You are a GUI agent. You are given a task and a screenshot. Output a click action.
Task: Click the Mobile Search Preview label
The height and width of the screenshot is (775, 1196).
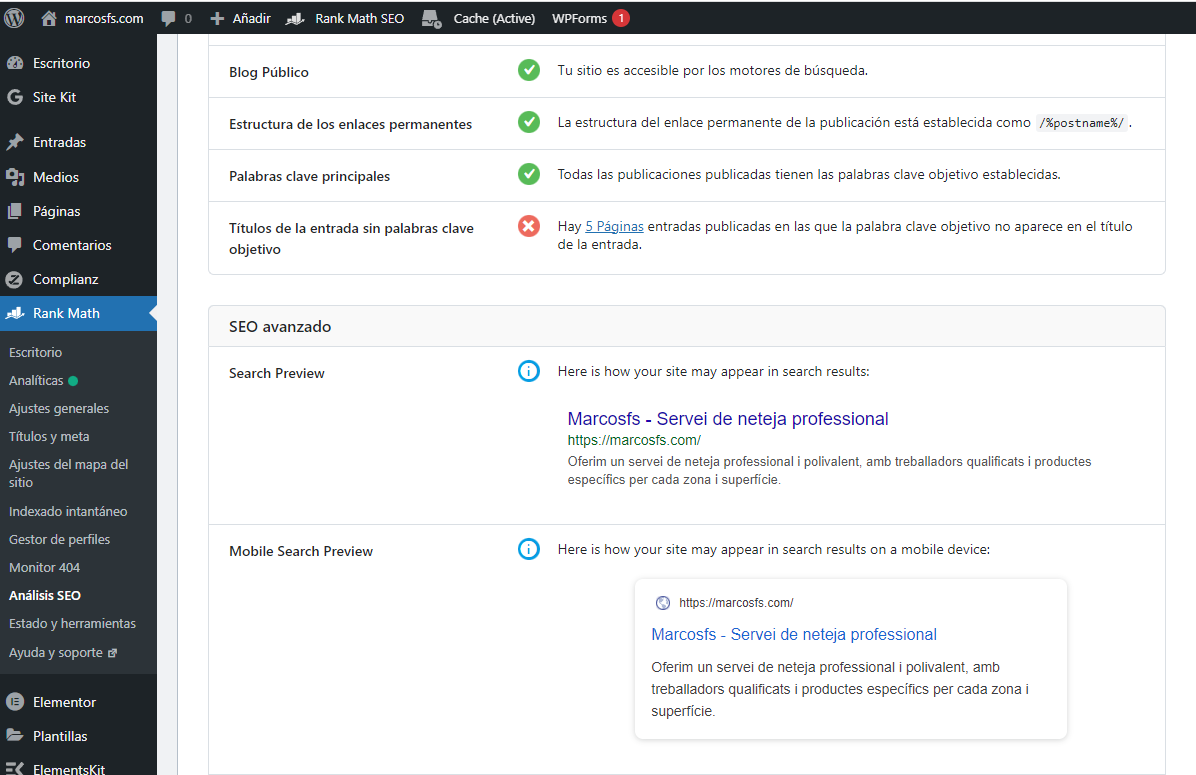(x=301, y=552)
